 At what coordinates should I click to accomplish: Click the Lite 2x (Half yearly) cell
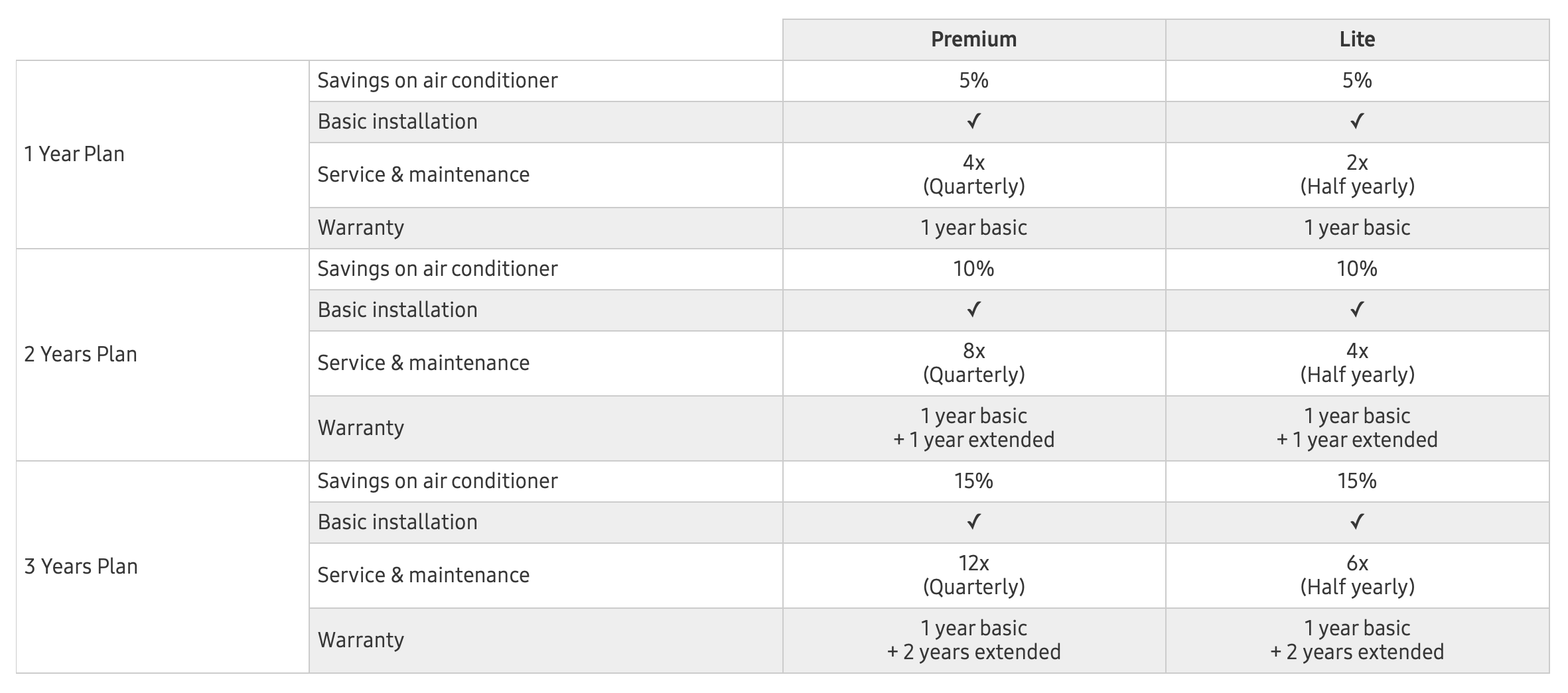coord(1357,174)
